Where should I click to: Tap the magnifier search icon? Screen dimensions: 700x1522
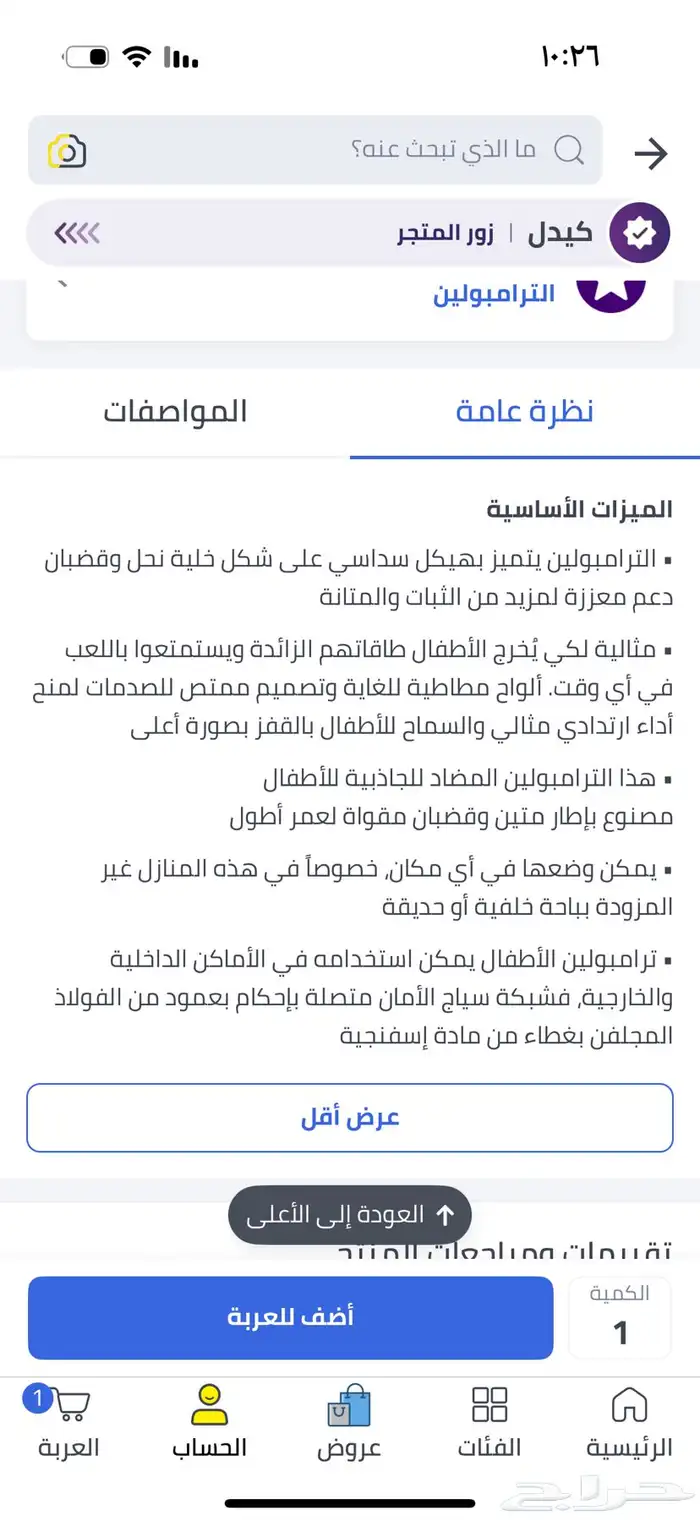tap(568, 151)
